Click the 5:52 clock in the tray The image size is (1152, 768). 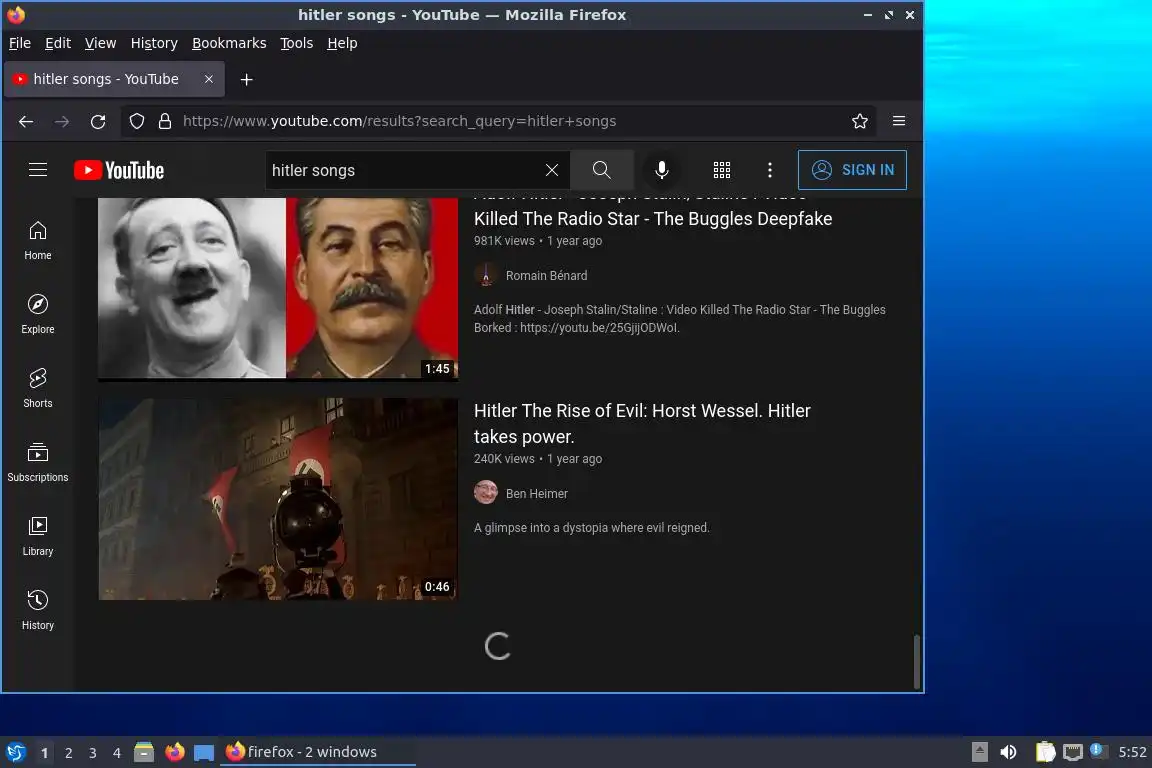coord(1132,752)
